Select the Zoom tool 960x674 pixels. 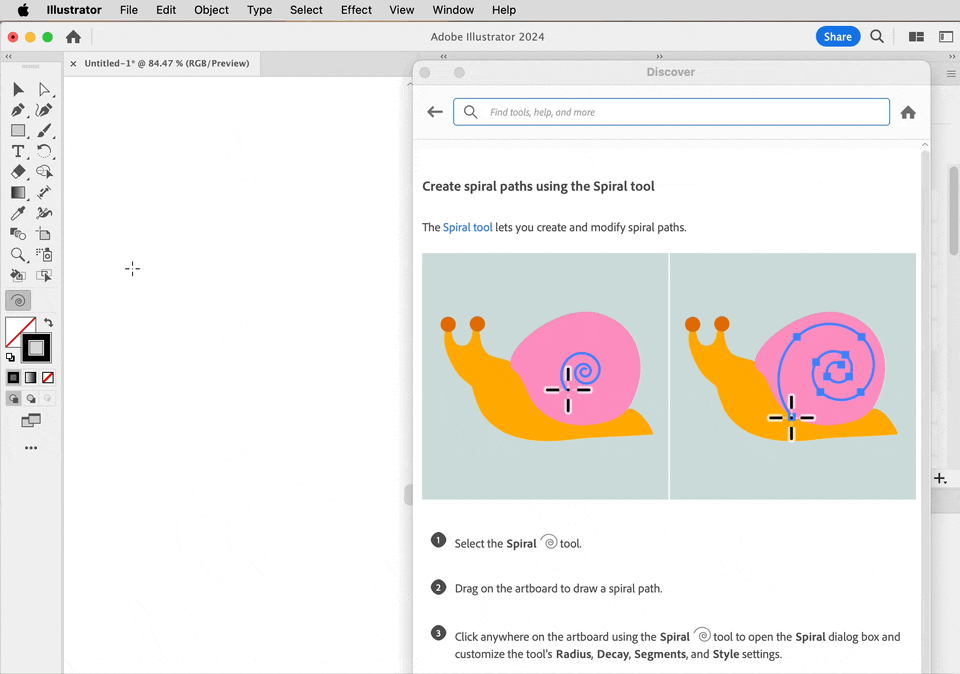(x=18, y=255)
